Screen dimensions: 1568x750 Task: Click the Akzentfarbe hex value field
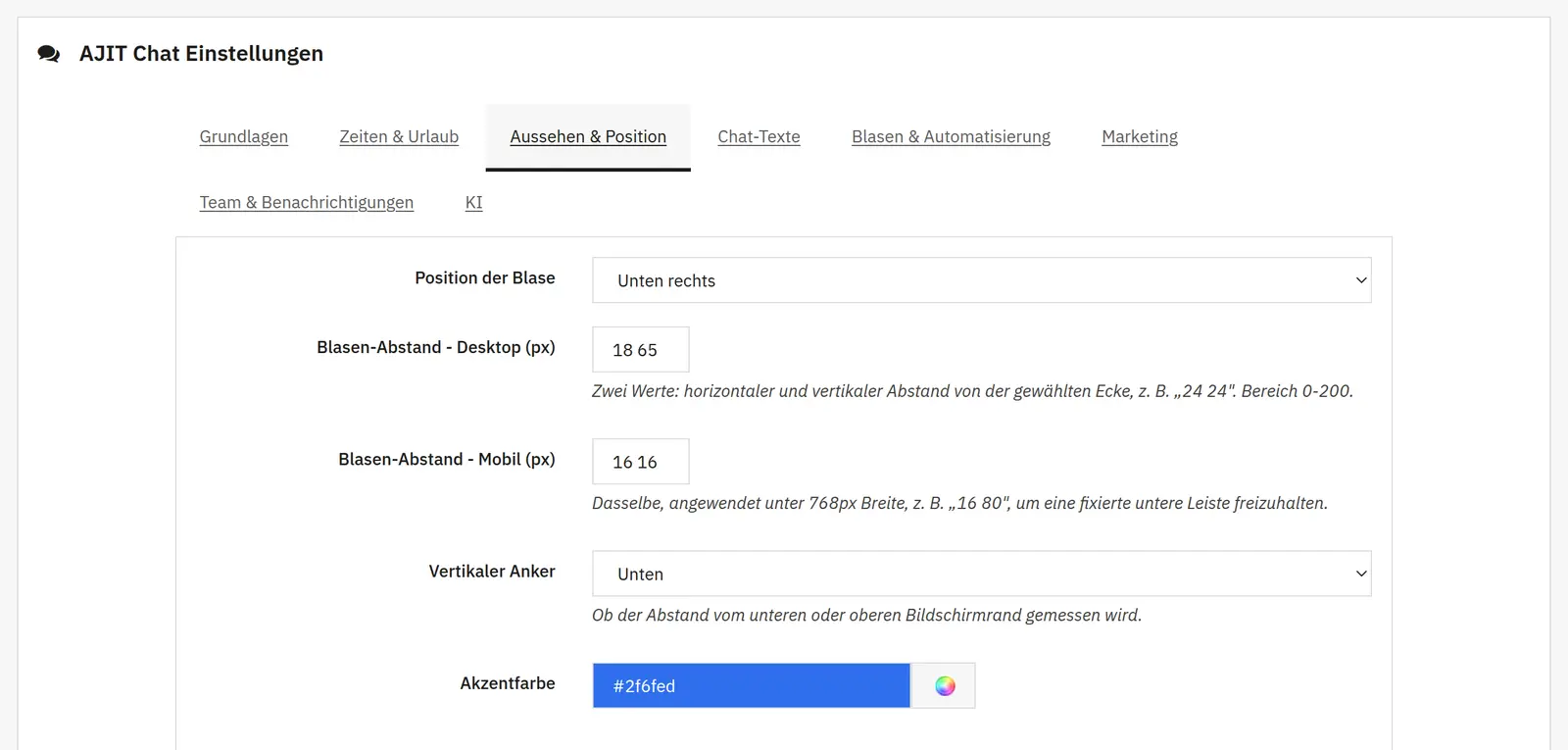point(752,686)
